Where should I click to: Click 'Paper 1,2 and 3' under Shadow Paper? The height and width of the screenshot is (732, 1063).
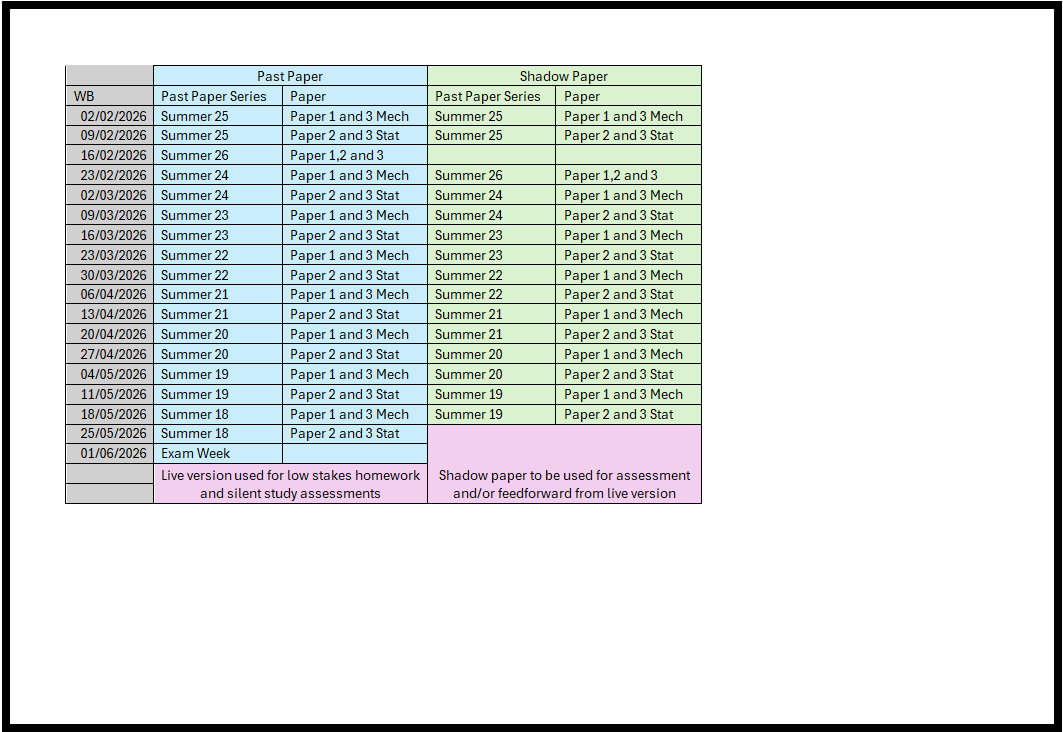coord(628,175)
